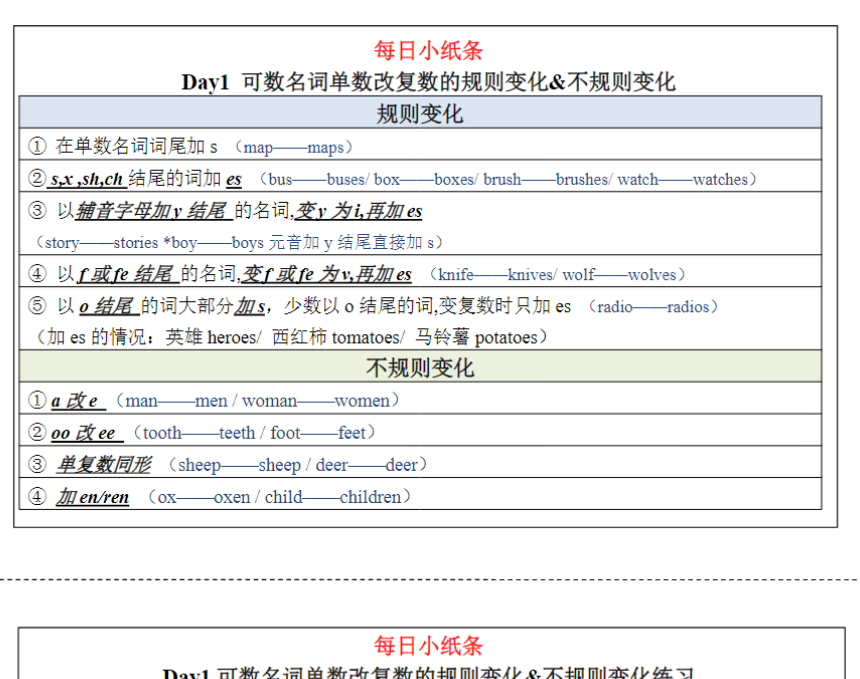Click the radio——radios example

(657, 306)
